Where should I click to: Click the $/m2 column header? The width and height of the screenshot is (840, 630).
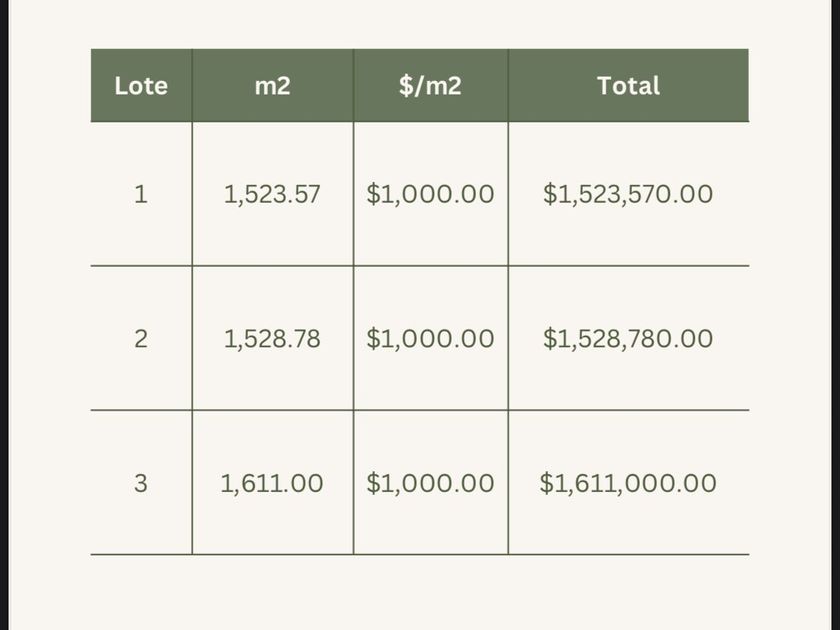pyautogui.click(x=430, y=86)
